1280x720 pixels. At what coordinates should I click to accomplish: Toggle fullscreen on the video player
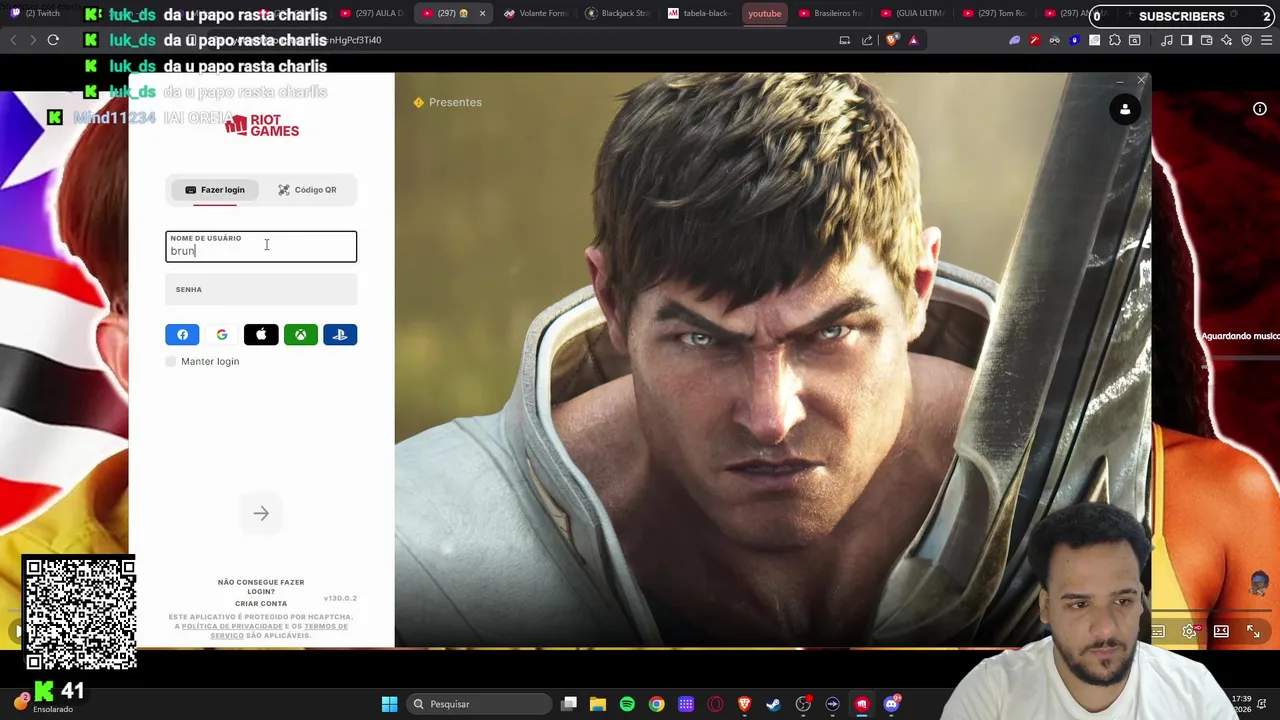point(1253,632)
